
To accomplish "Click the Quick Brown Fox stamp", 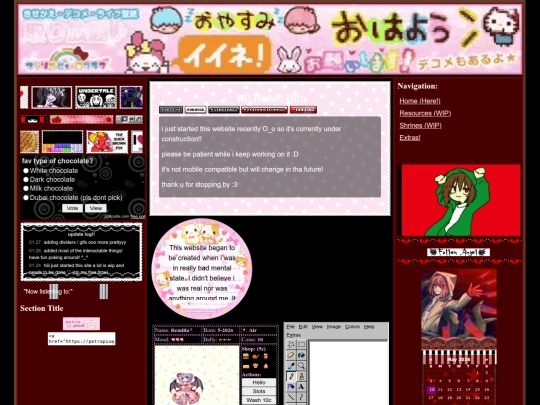I will coord(107,142).
